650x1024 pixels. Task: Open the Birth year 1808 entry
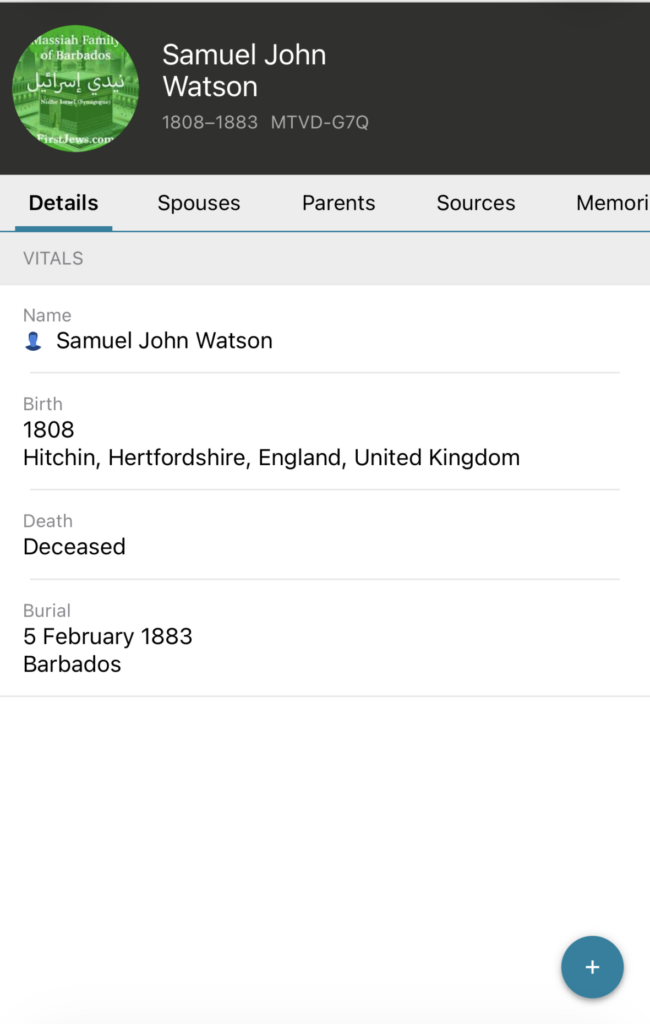tap(49, 430)
